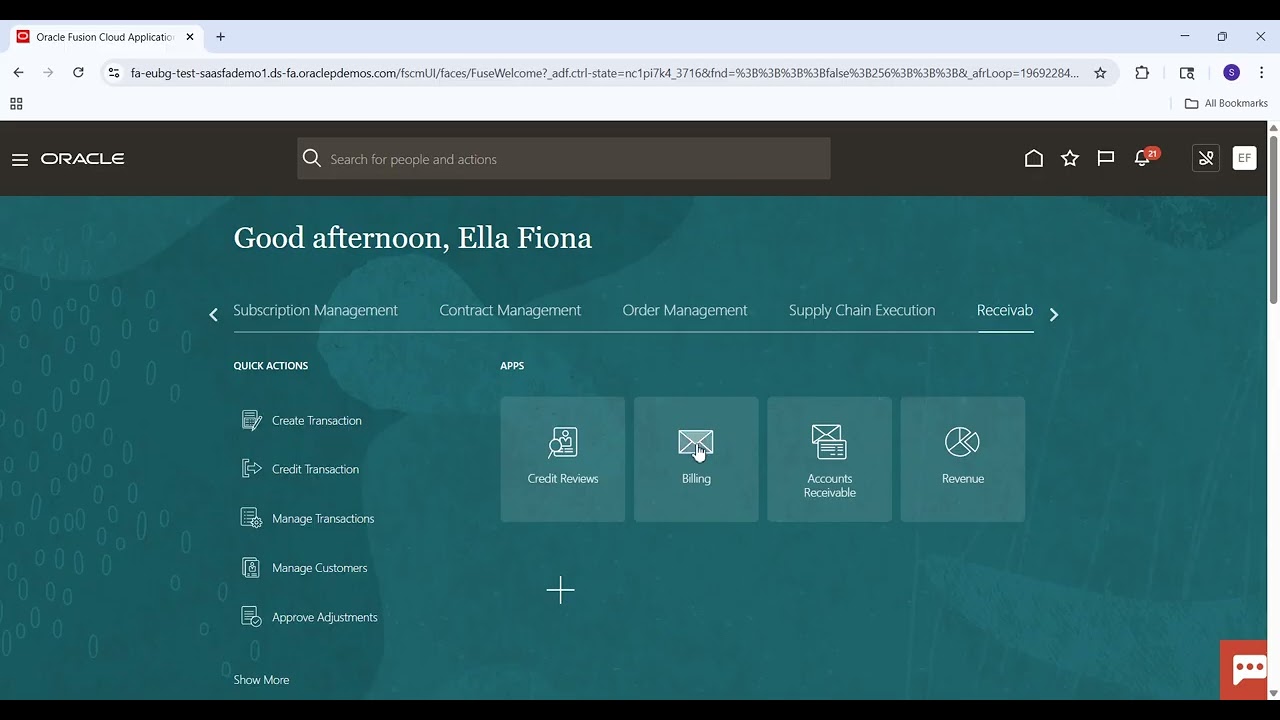The height and width of the screenshot is (720, 1280).
Task: Open the Watchlist flag icon
Action: click(x=1106, y=159)
